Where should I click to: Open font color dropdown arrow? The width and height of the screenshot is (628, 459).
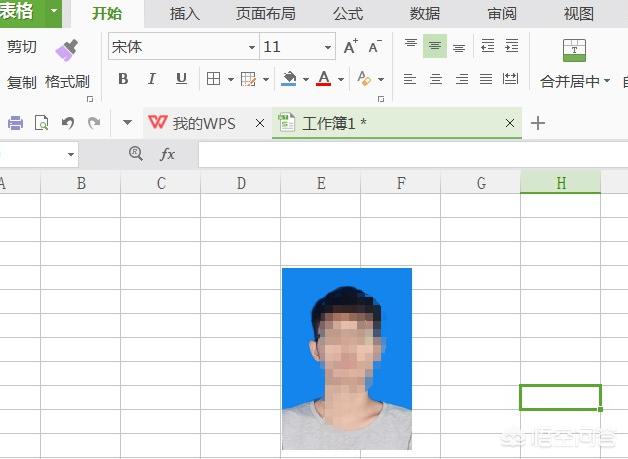tap(341, 79)
